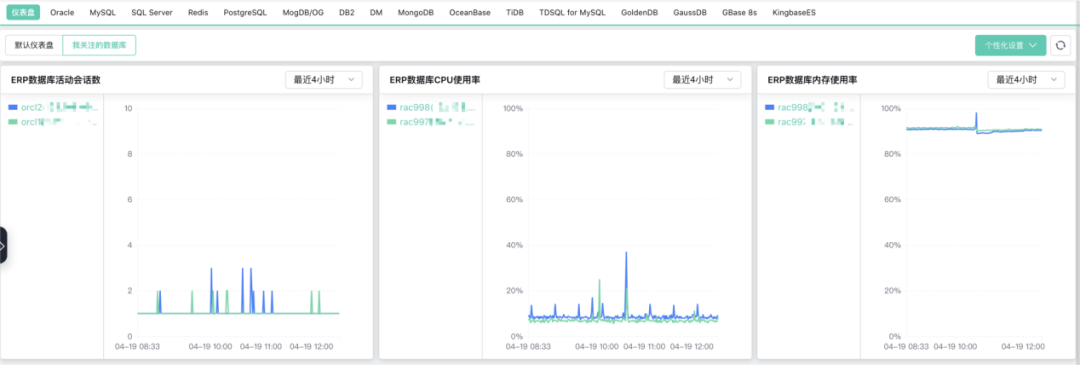This screenshot has width=1080, height=365.
Task: Expand the collapsed left sidebar handle
Action: 3,245
